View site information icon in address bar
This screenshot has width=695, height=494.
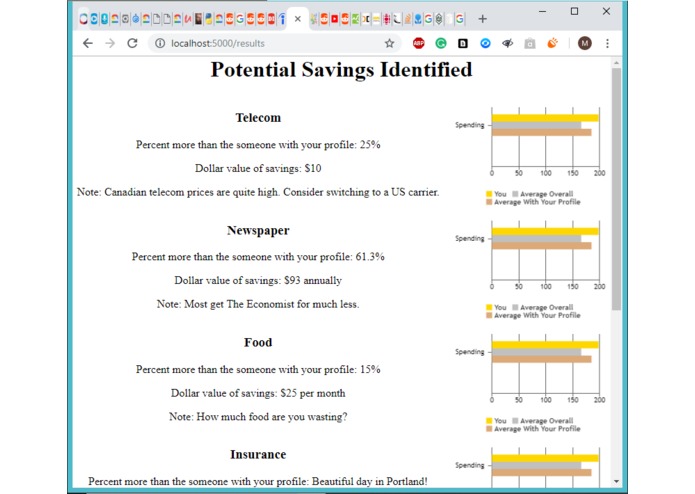160,43
